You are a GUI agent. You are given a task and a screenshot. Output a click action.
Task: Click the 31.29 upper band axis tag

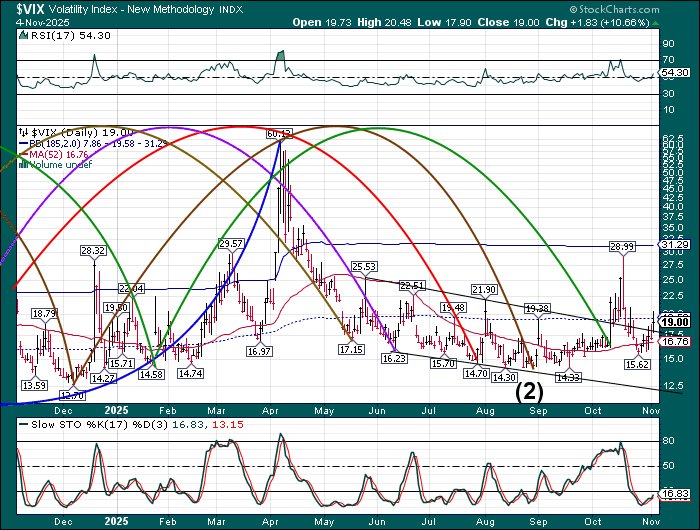[x=676, y=244]
